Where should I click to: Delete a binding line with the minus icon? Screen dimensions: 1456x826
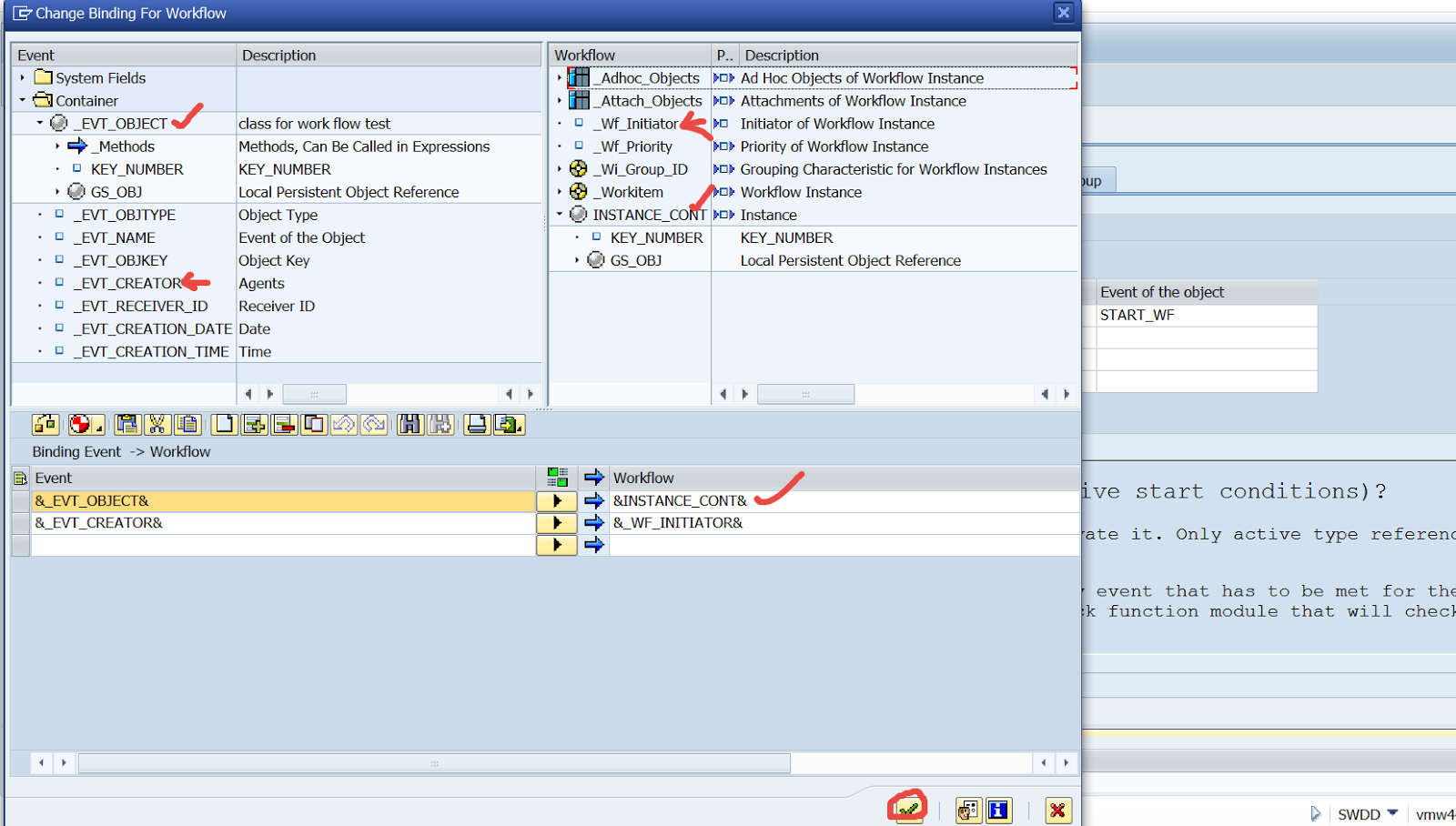tap(283, 424)
